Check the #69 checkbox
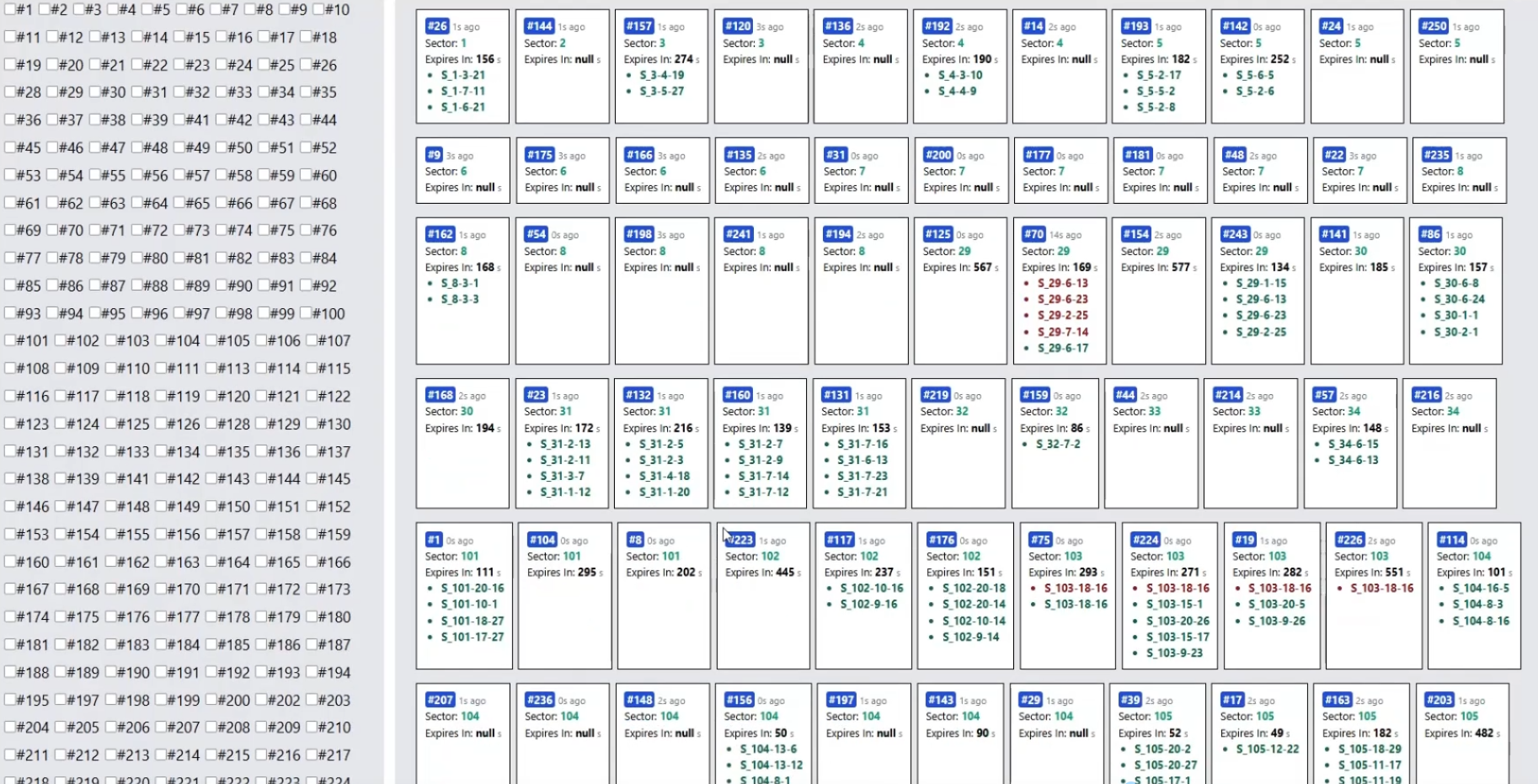The height and width of the screenshot is (784, 1538). click(x=10, y=230)
